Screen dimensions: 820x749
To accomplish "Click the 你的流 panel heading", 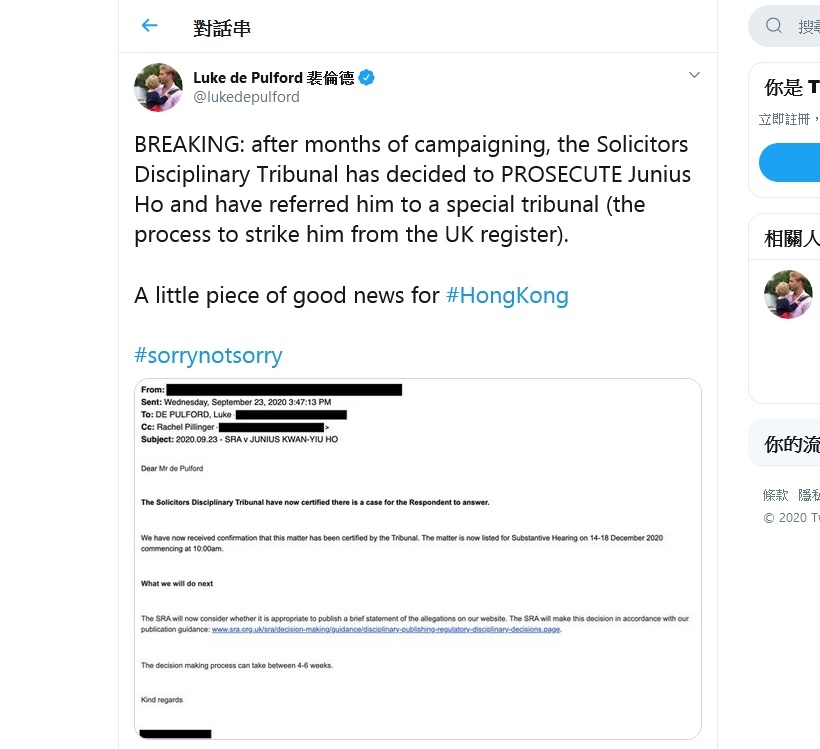I will point(791,445).
